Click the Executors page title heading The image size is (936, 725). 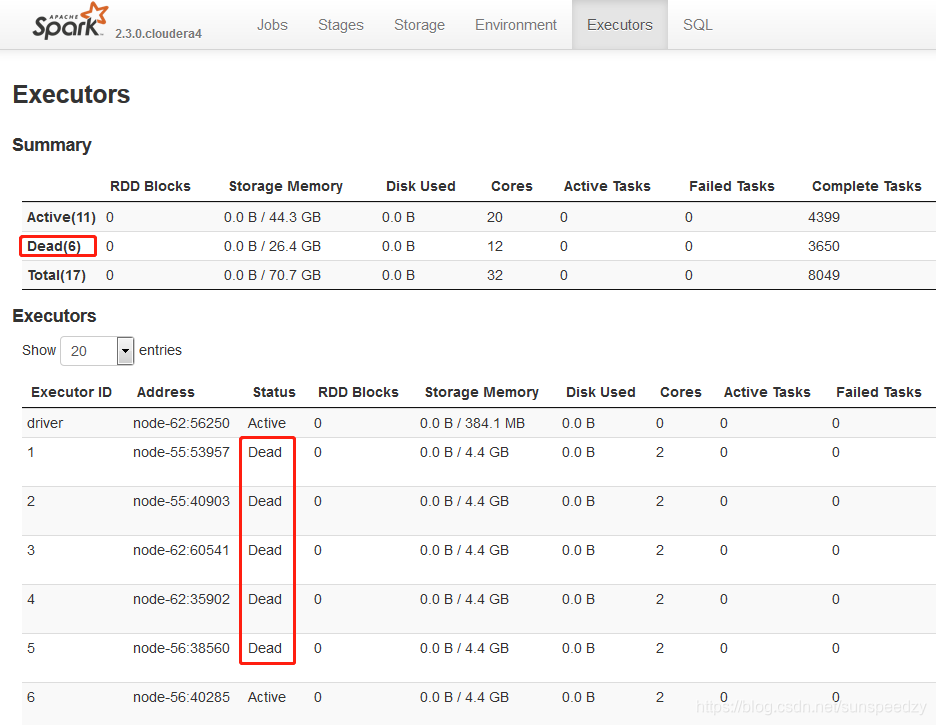(71, 94)
